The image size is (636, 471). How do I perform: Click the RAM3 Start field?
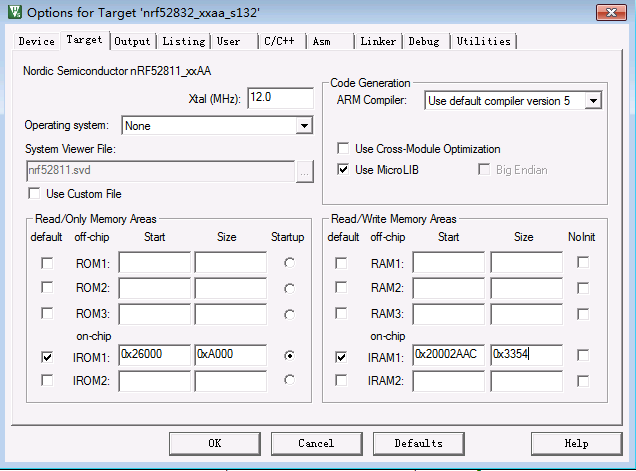pyautogui.click(x=449, y=314)
